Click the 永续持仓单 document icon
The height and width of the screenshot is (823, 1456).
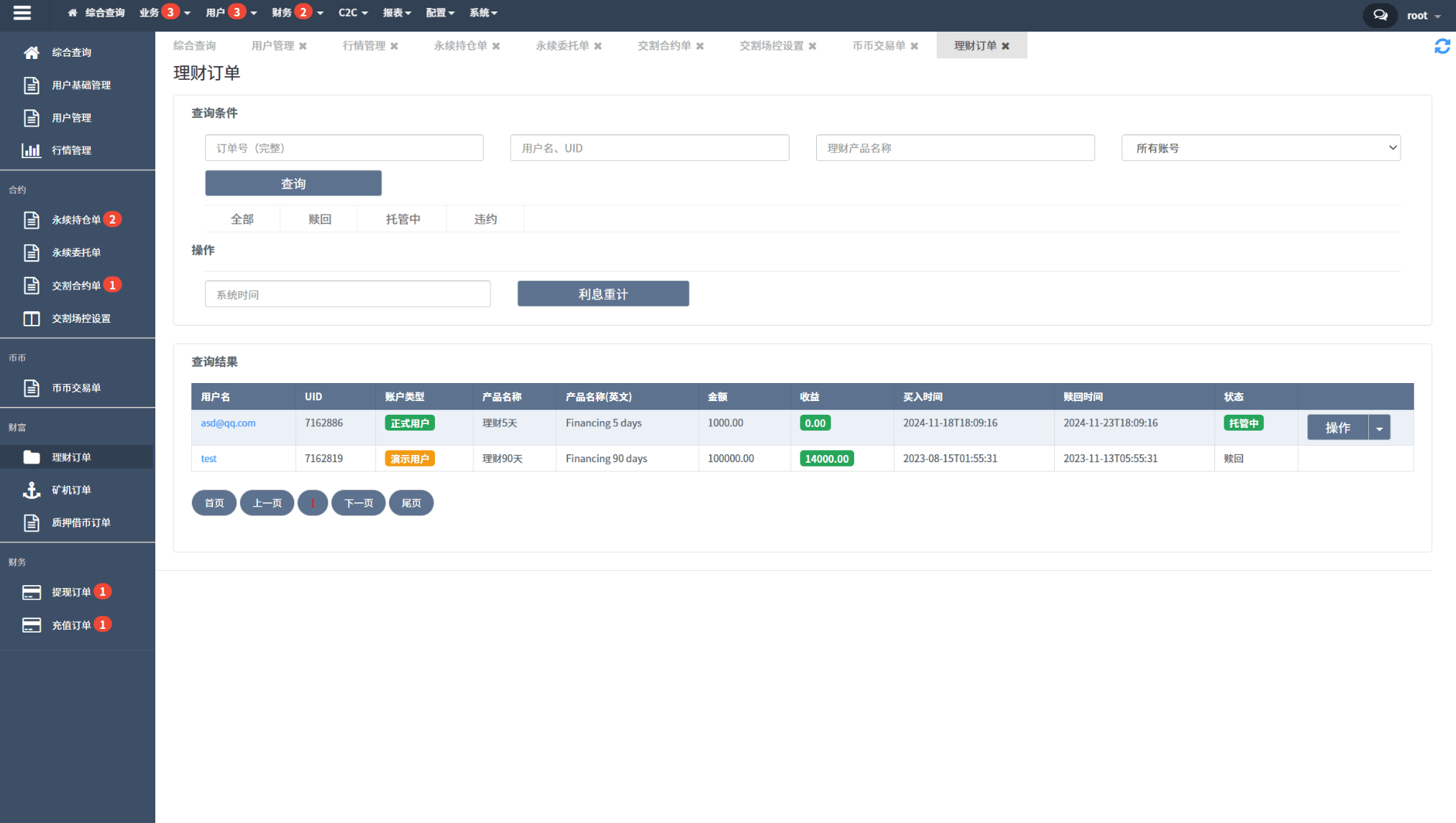pos(32,220)
